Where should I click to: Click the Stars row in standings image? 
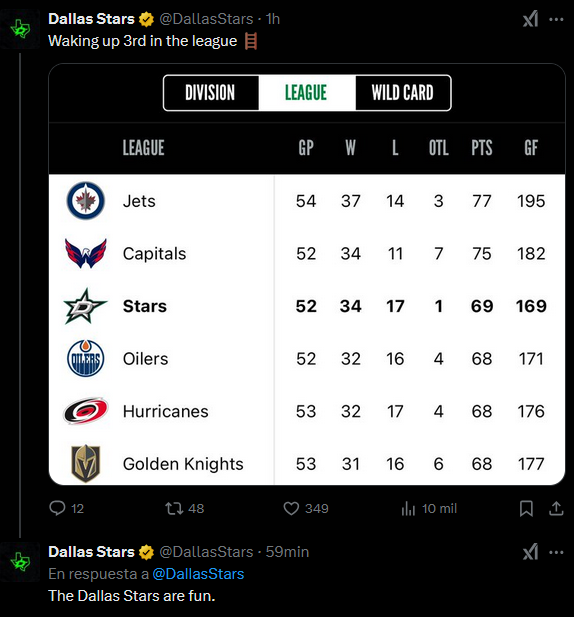point(307,306)
